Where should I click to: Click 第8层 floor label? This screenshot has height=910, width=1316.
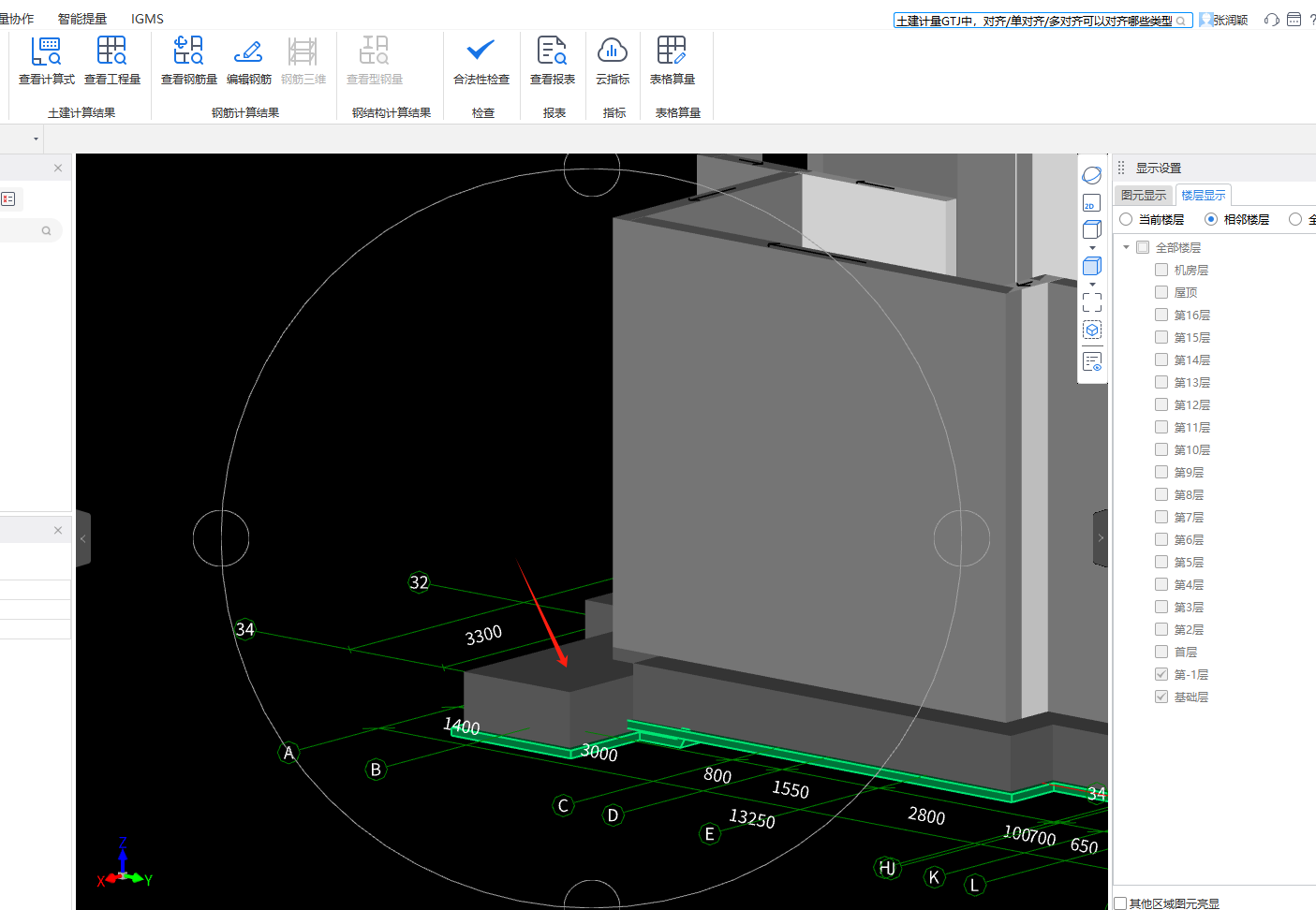1189,494
